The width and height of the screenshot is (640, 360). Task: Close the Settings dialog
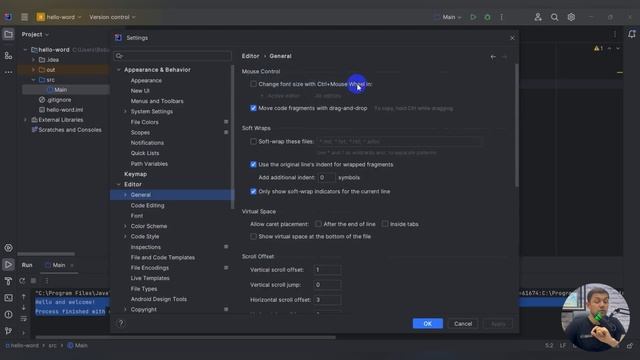point(512,38)
